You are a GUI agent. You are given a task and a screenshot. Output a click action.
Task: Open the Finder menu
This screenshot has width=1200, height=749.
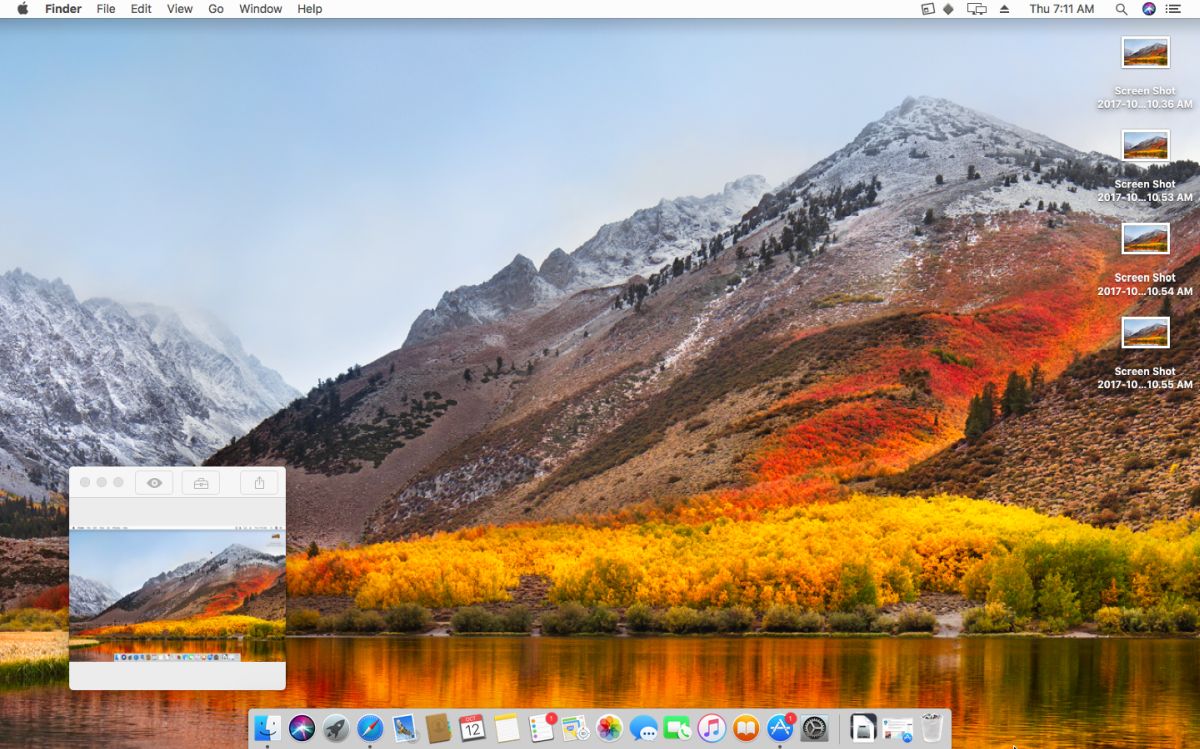pos(63,9)
